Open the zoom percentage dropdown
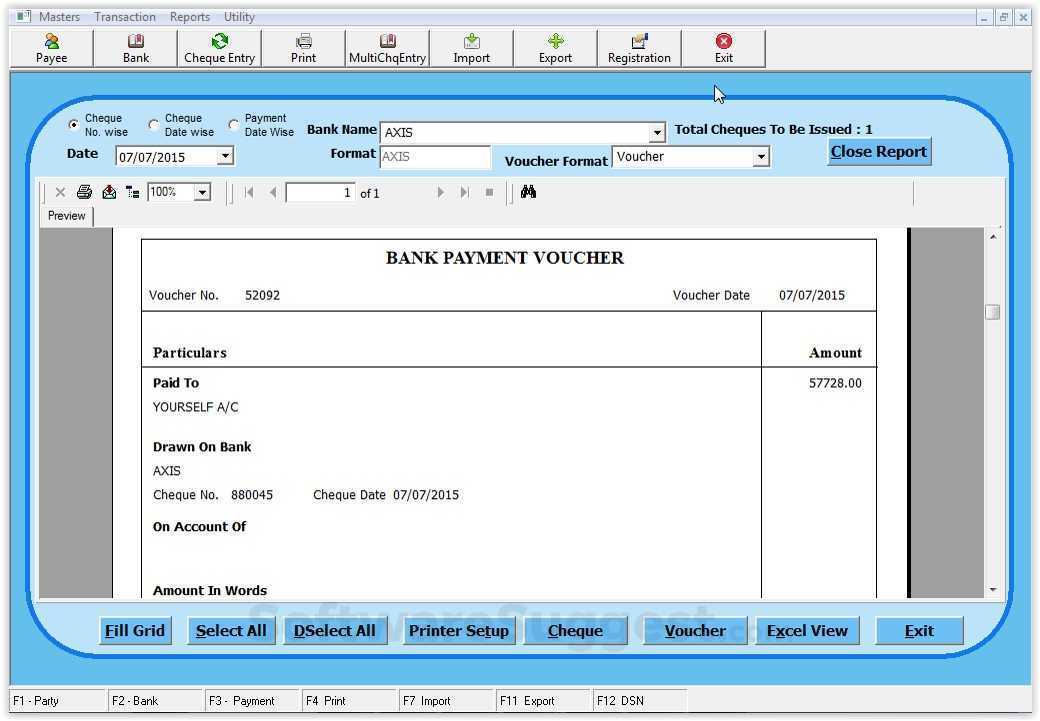The image size is (1040, 721). [x=199, y=191]
